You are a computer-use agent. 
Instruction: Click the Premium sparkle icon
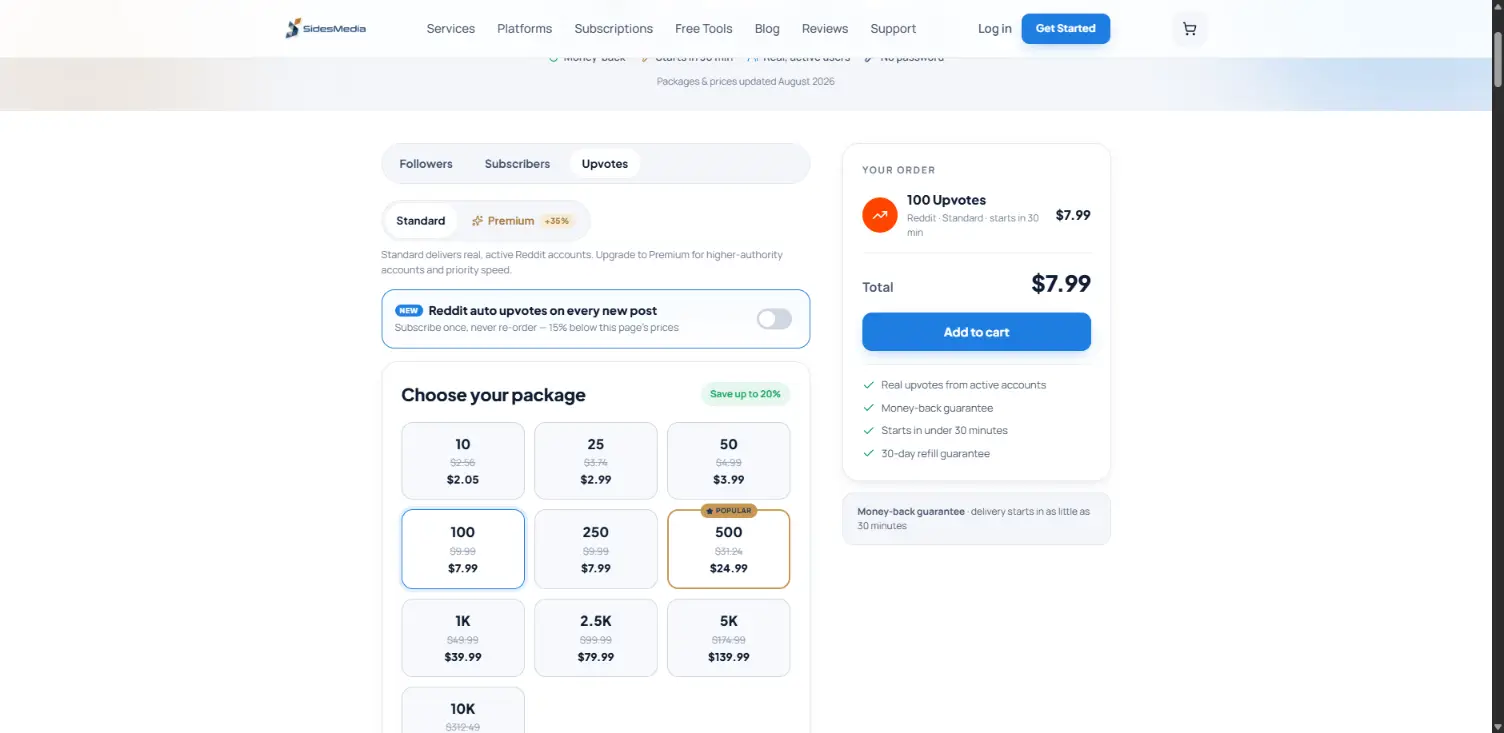tap(478, 221)
